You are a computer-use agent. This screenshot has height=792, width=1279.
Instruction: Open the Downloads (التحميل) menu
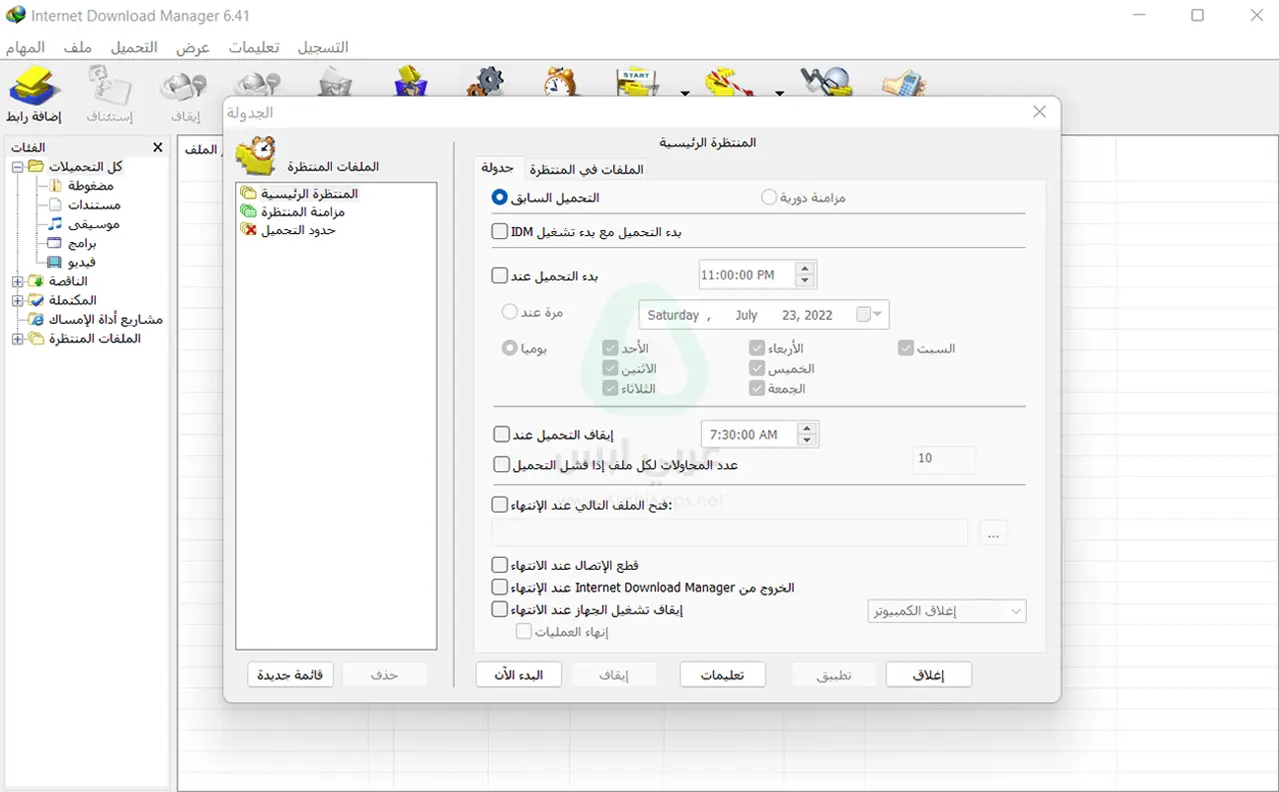coord(134,47)
